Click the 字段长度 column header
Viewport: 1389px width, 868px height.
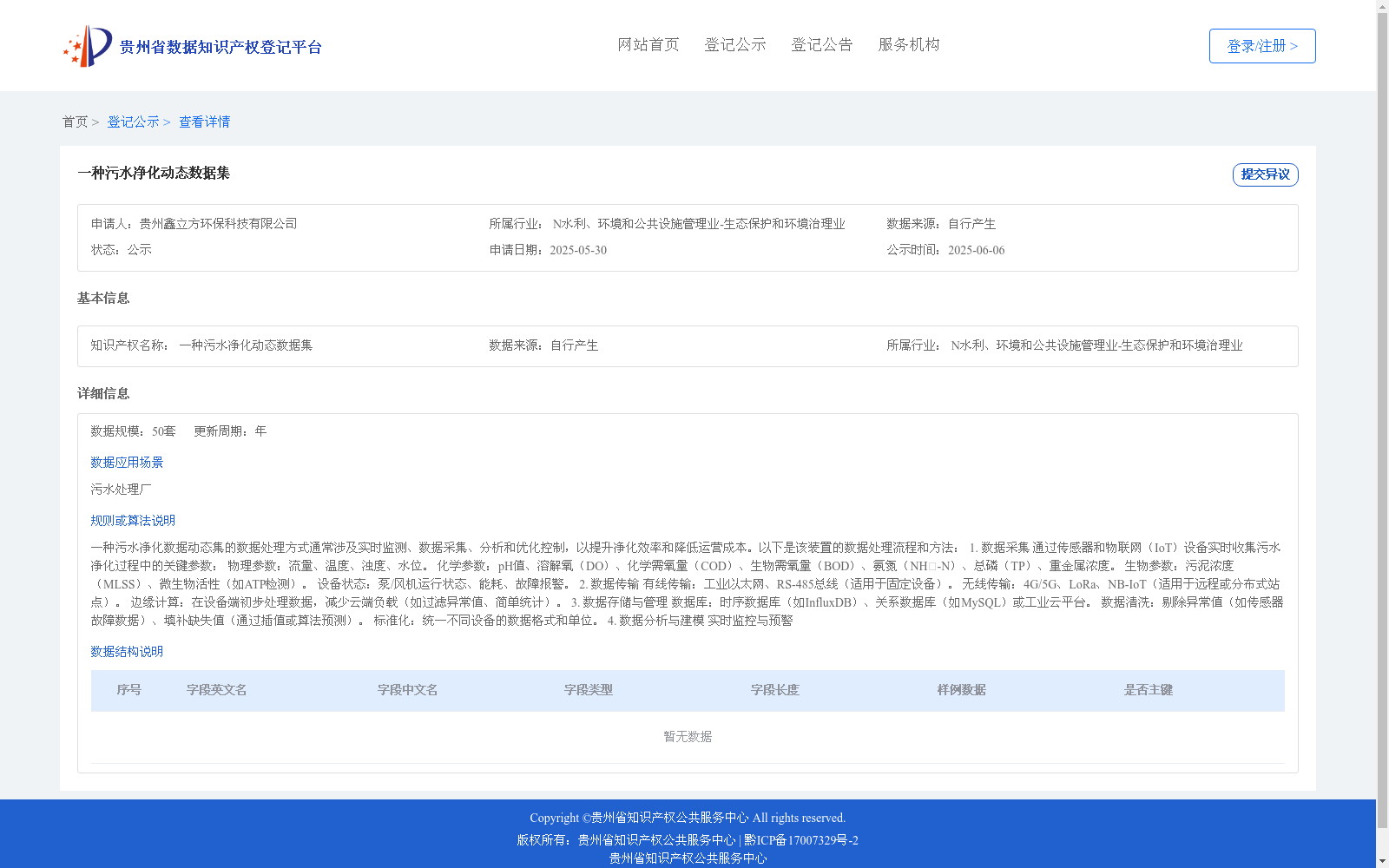coord(775,690)
